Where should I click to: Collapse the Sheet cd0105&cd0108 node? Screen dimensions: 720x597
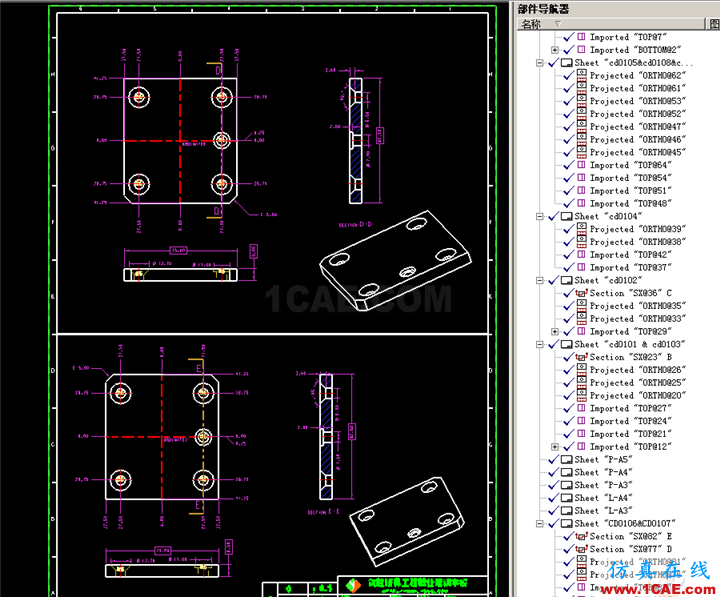tap(540, 62)
